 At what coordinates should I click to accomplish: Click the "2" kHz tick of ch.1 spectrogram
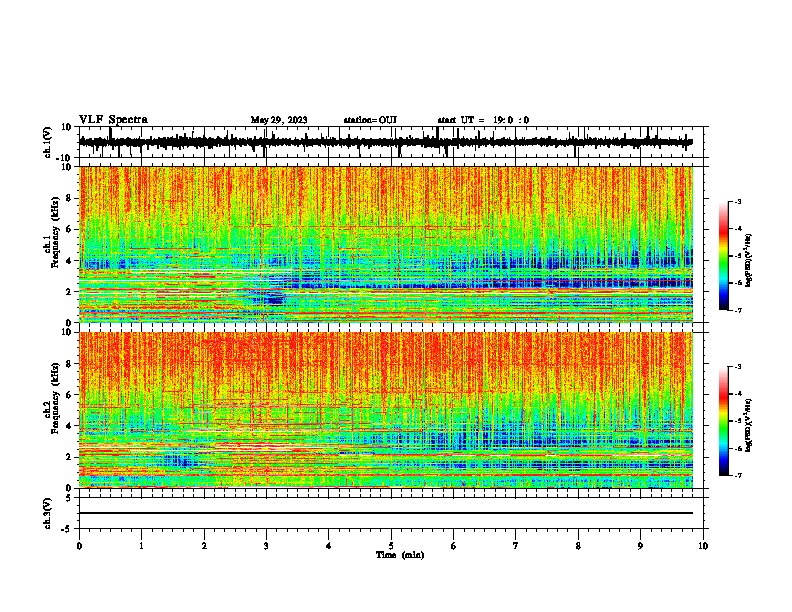tap(70, 292)
